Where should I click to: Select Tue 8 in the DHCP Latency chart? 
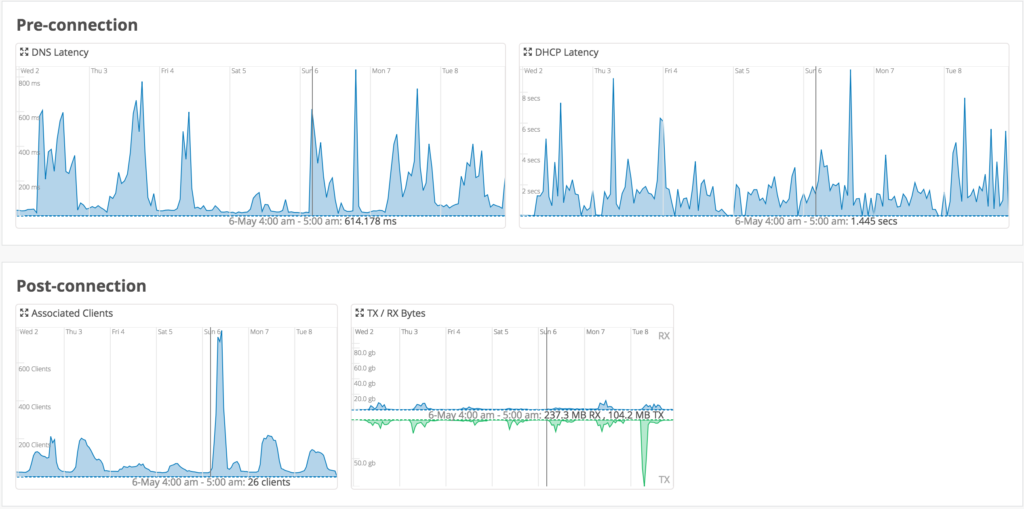coord(953,71)
